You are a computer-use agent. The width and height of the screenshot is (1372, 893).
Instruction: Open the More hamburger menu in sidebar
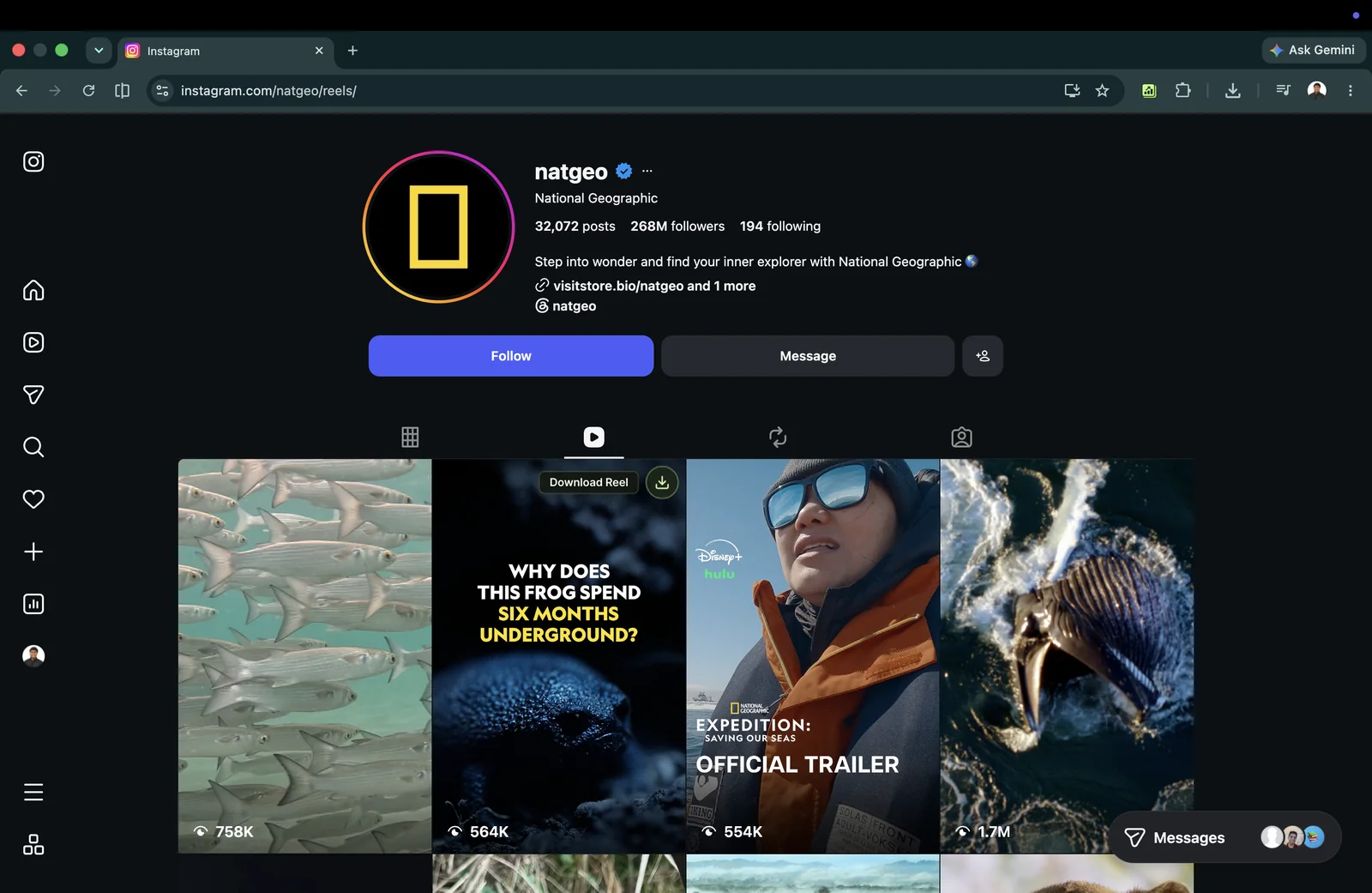(33, 792)
